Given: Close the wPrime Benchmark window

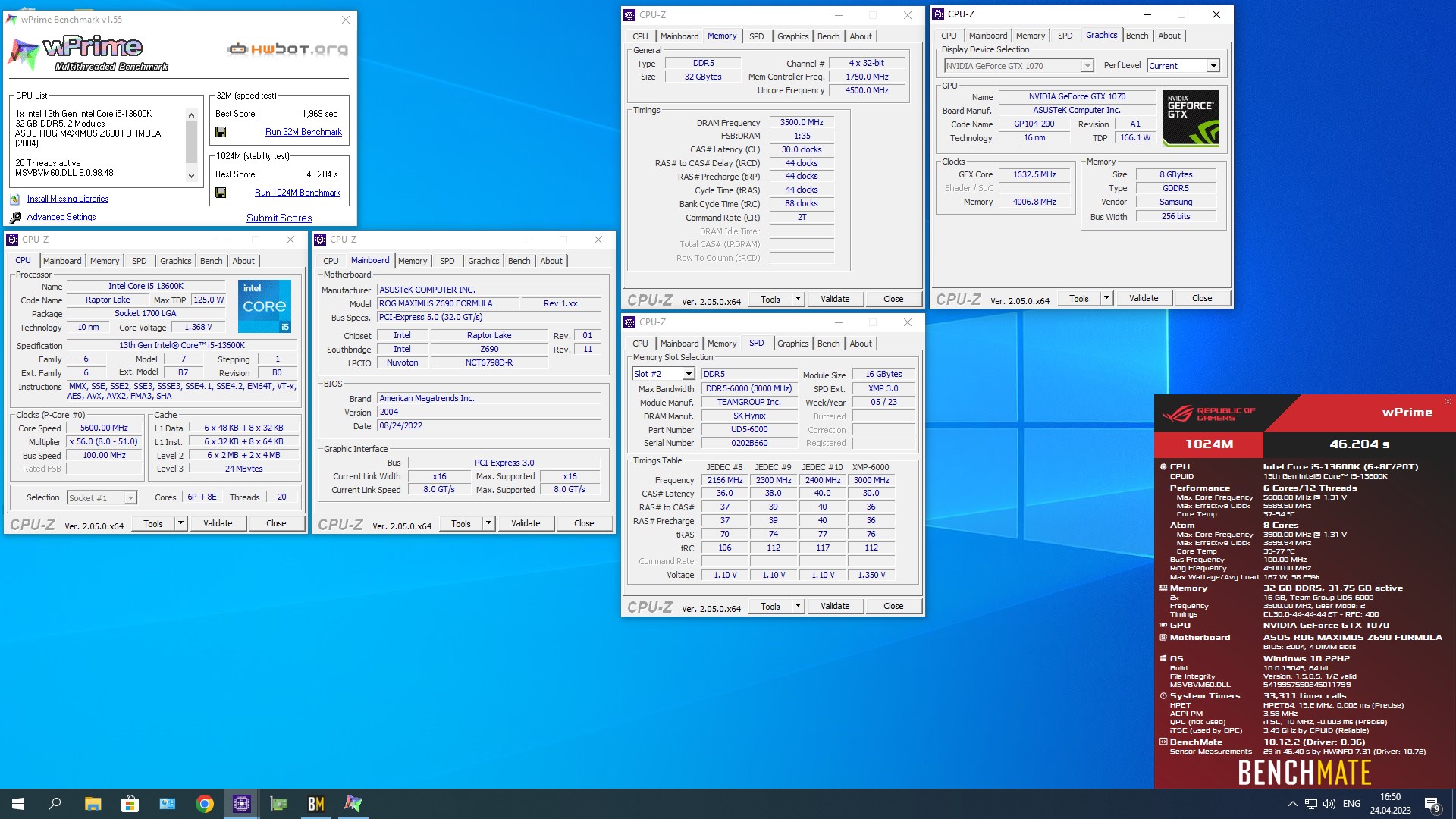Looking at the screenshot, I should click(x=346, y=20).
